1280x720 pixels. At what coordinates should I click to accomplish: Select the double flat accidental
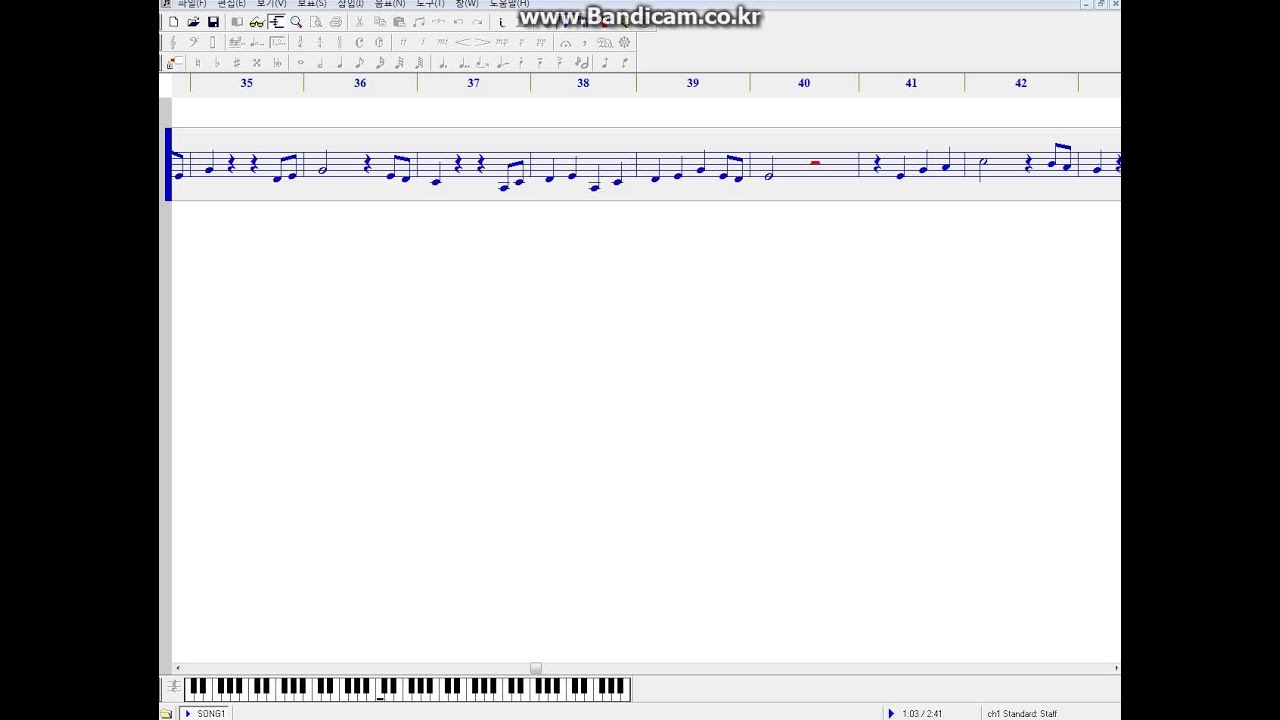[277, 62]
